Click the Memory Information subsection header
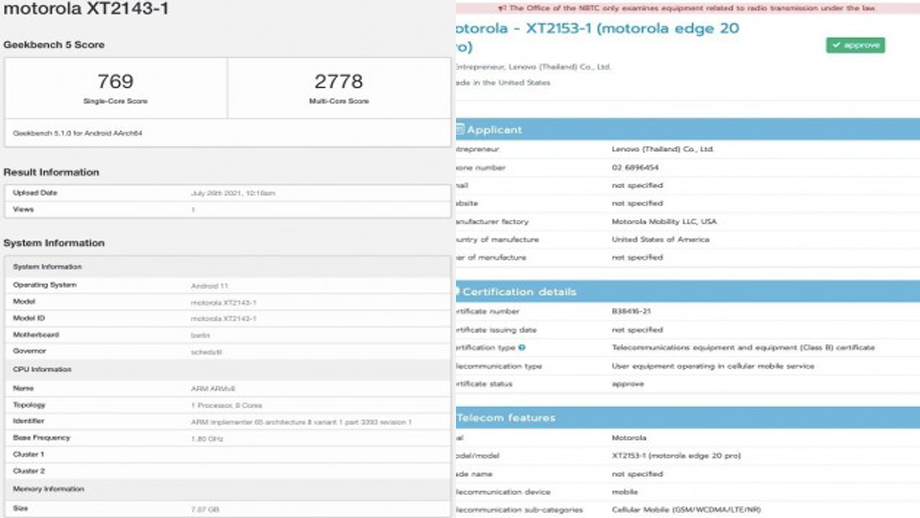Viewport: 920px width, 518px height. coord(47,489)
